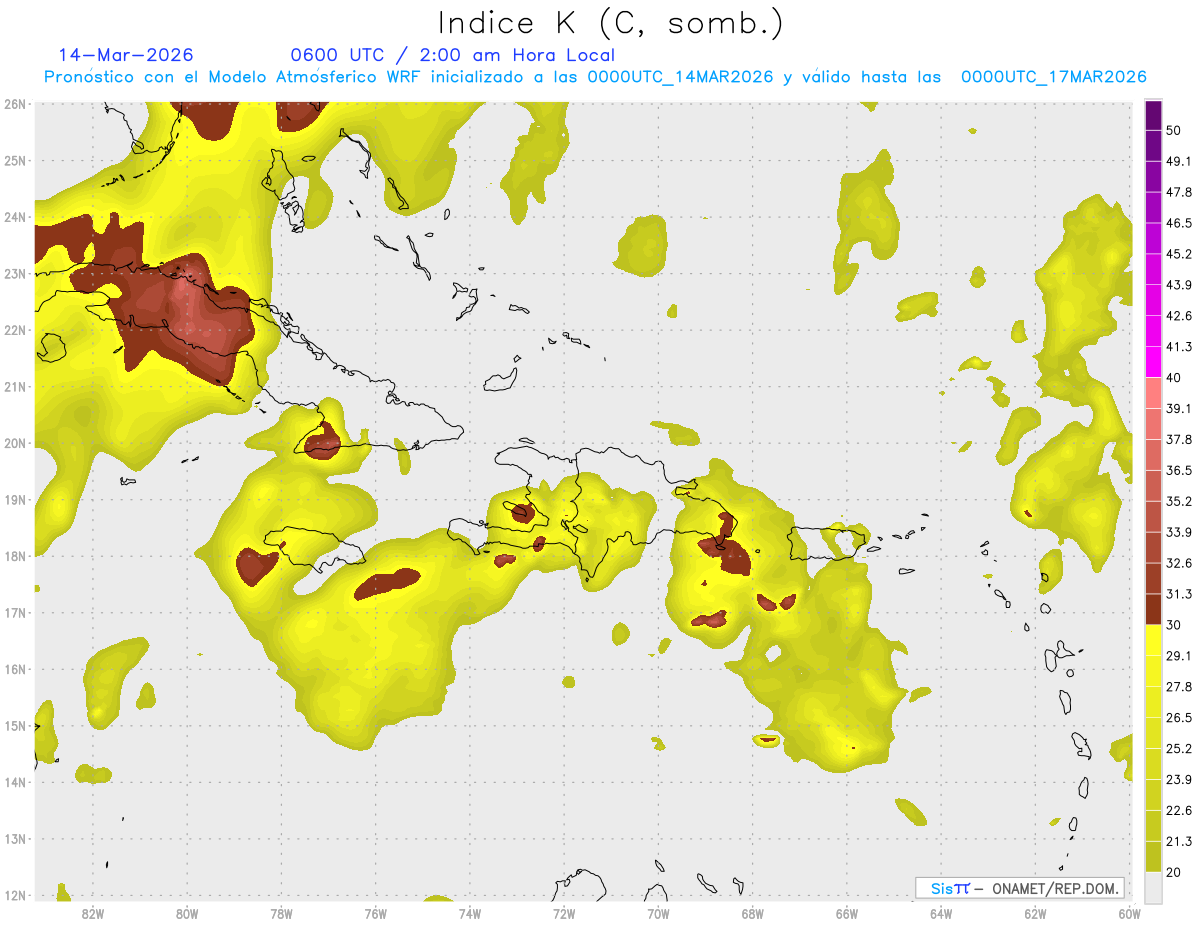Select the "80W" longitude label
This screenshot has width=1200, height=927.
pyautogui.click(x=187, y=914)
